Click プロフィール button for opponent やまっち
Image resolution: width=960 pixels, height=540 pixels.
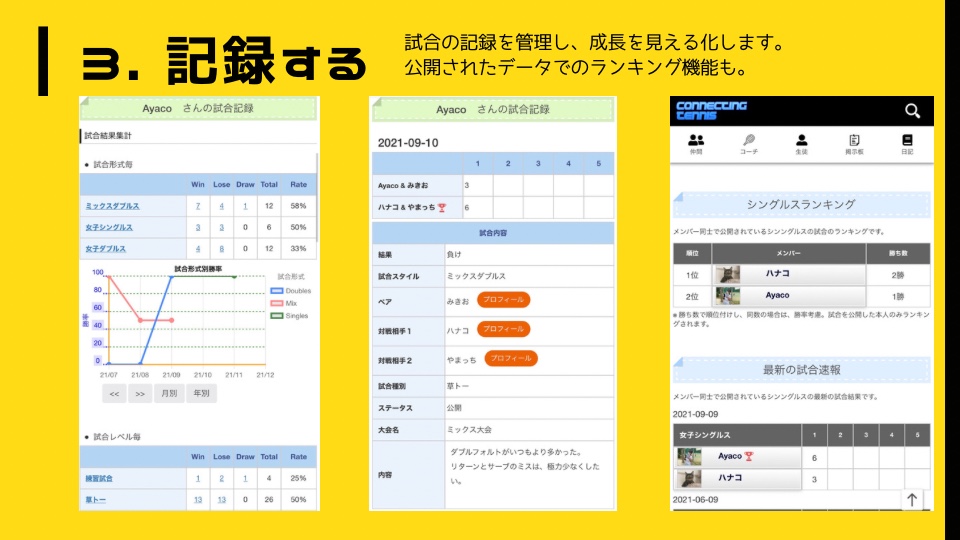[510, 358]
